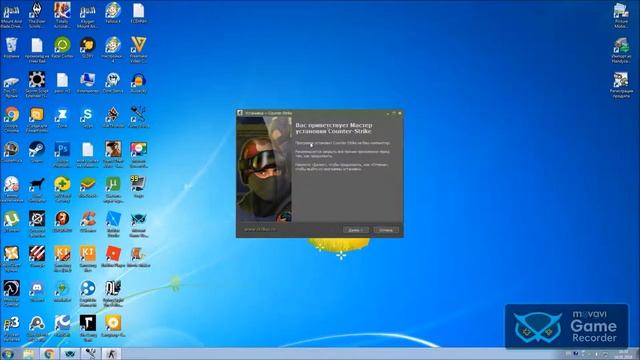Viewport: 640px width, 360px height.
Task: Click the Далее (Next) button in installer
Action: pos(356,230)
